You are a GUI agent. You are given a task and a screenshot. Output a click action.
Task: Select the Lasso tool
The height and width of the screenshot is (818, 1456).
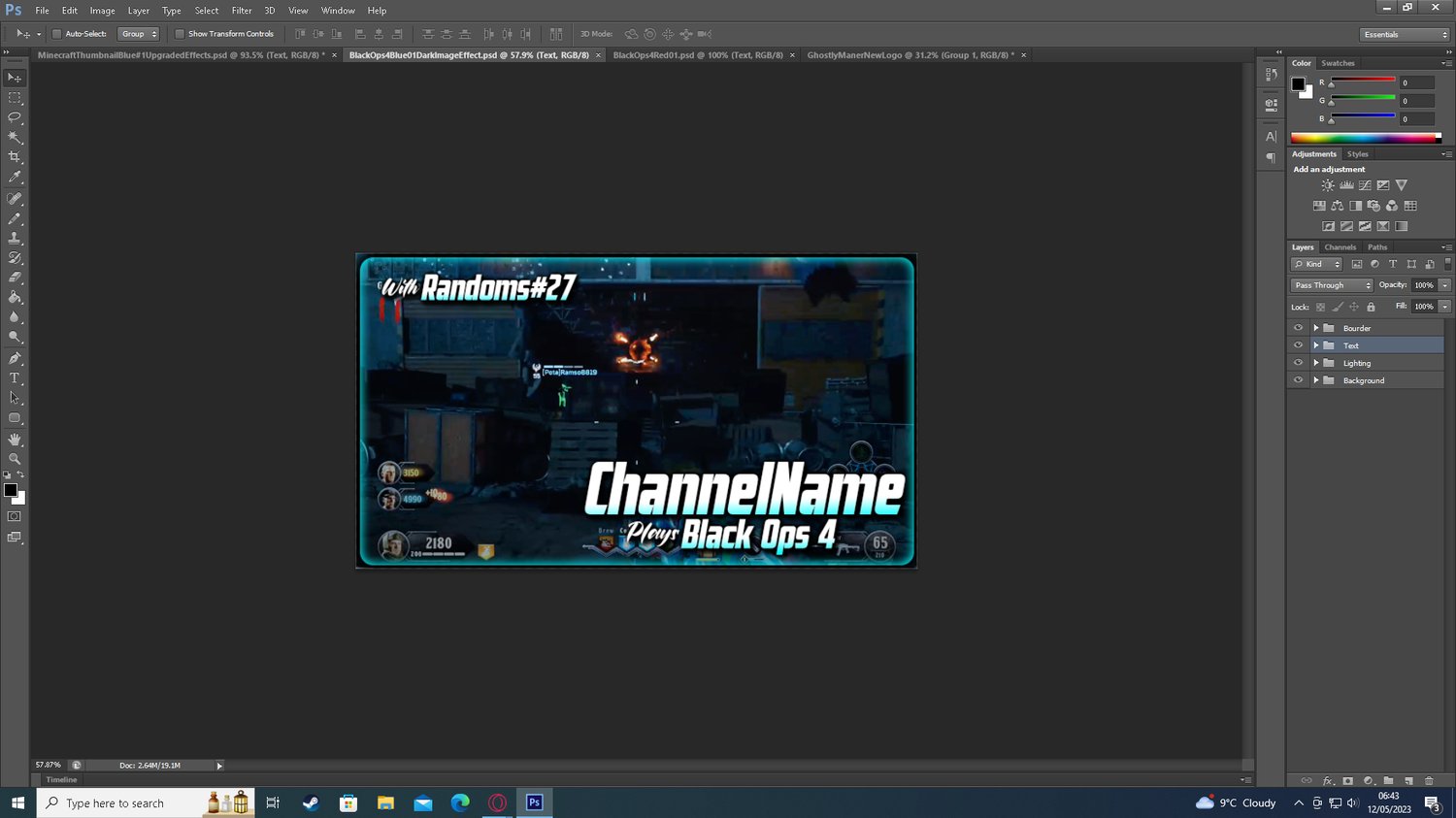pyautogui.click(x=15, y=117)
